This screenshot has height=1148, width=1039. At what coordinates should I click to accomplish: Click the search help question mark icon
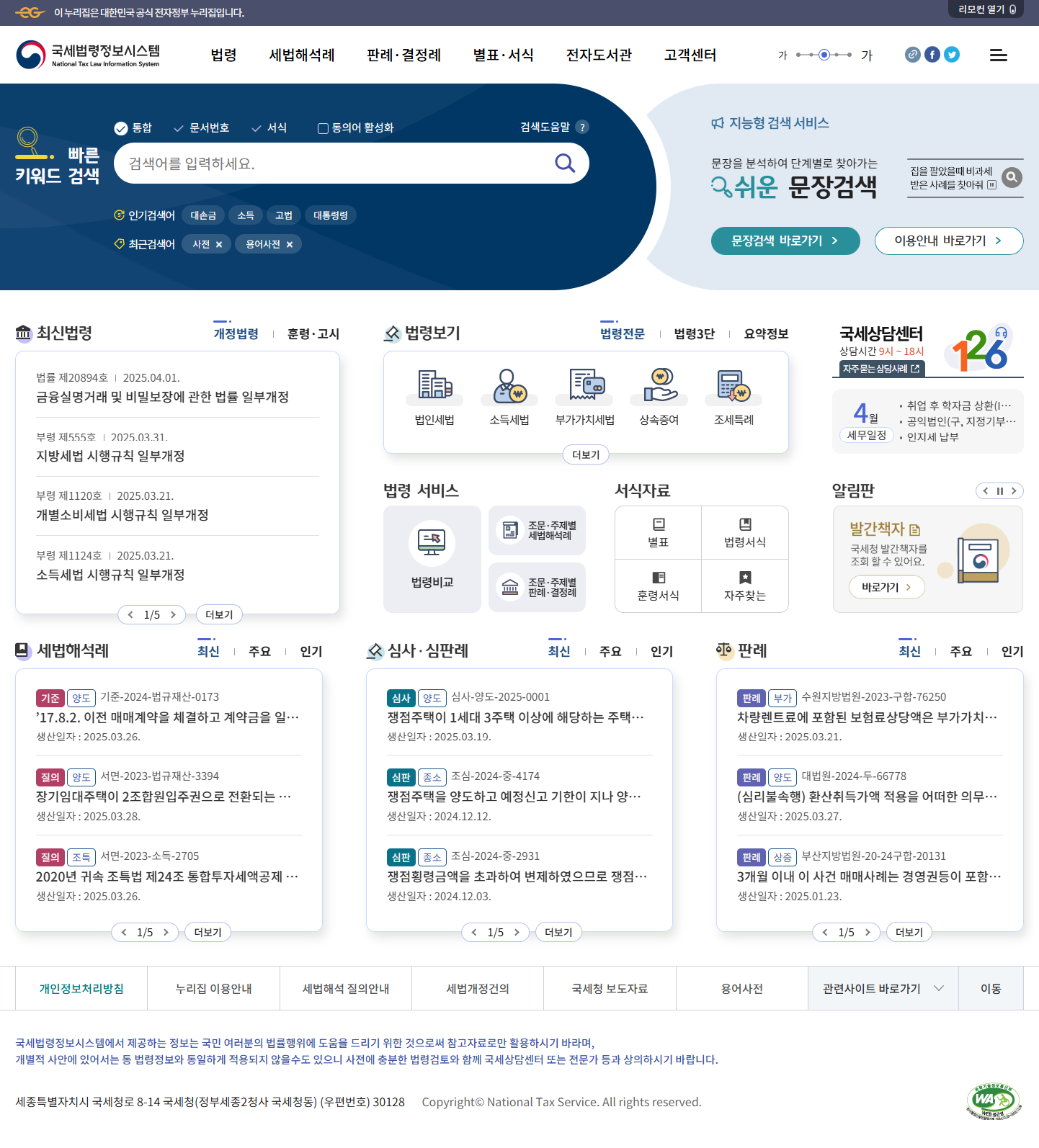coord(582,127)
